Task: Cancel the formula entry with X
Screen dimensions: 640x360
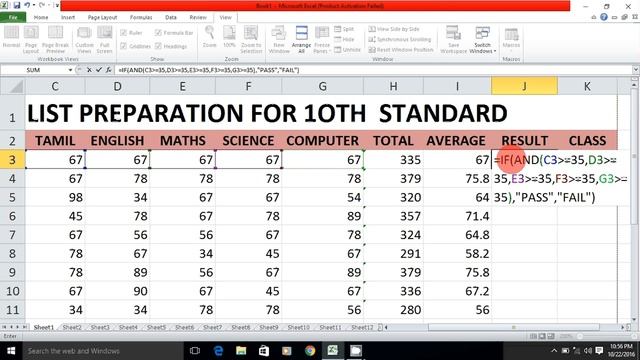Action: tap(89, 70)
